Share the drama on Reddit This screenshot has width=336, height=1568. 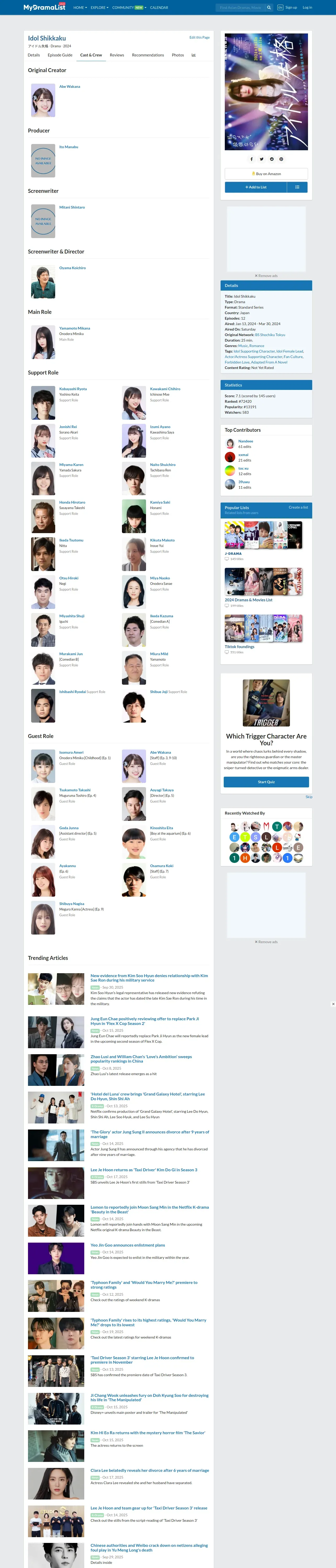coord(271,159)
